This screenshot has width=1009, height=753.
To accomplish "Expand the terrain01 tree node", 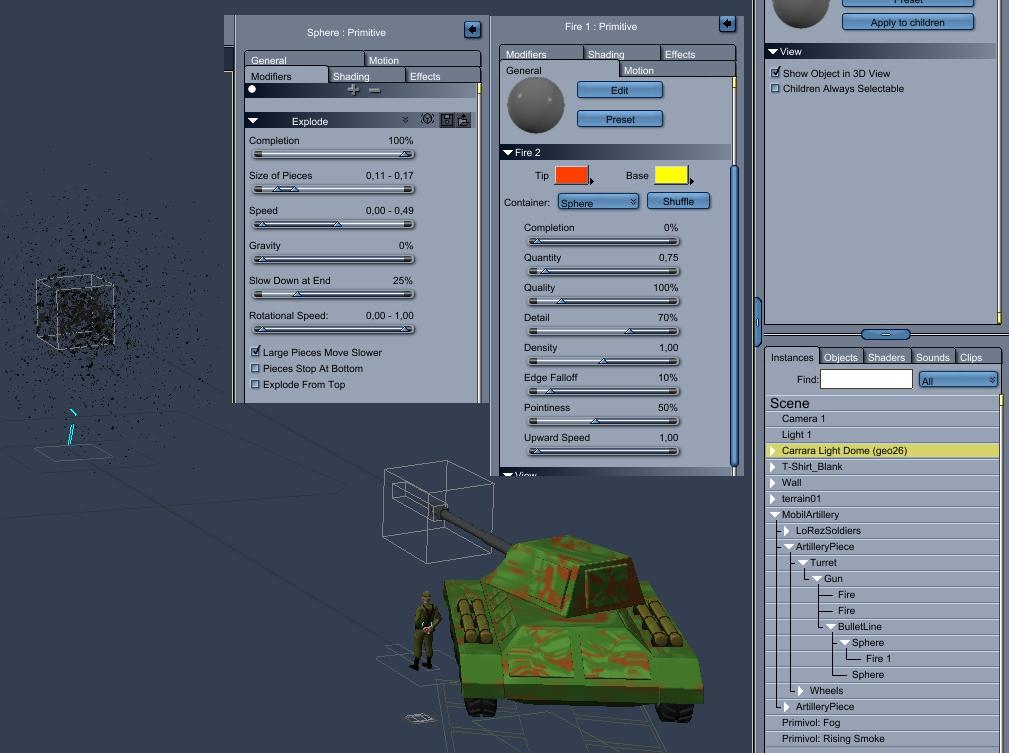I will coord(772,499).
